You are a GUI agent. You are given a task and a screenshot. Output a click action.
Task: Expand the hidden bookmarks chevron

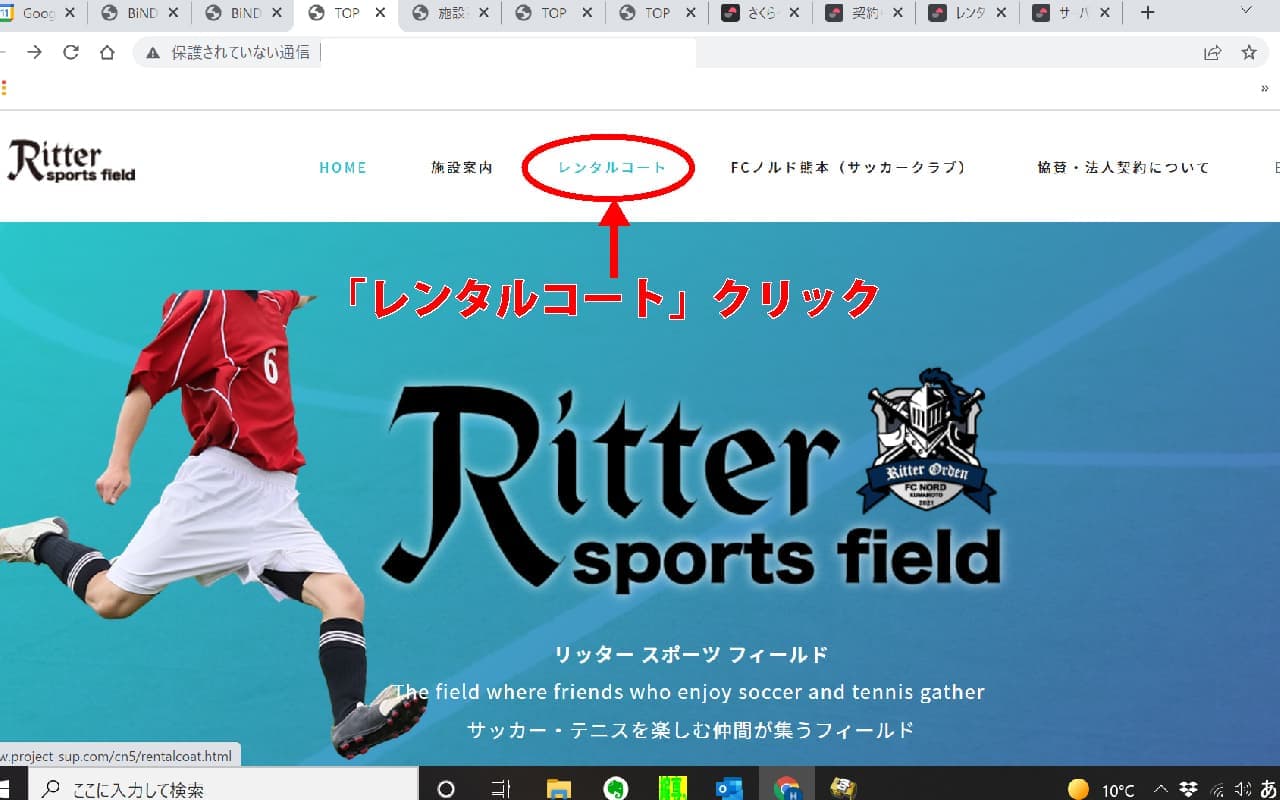pos(1265,88)
